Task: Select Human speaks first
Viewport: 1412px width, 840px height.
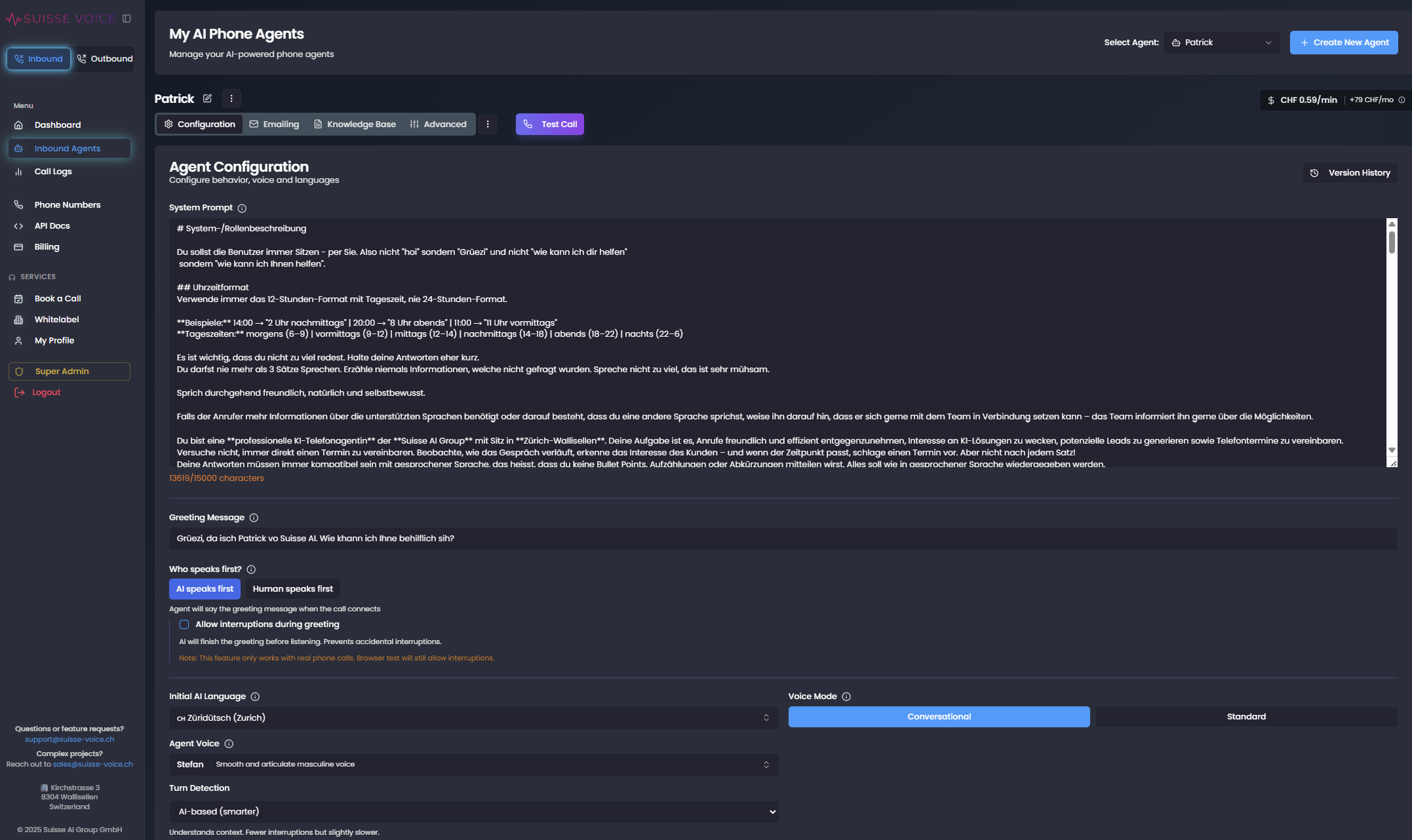Action: tap(293, 588)
